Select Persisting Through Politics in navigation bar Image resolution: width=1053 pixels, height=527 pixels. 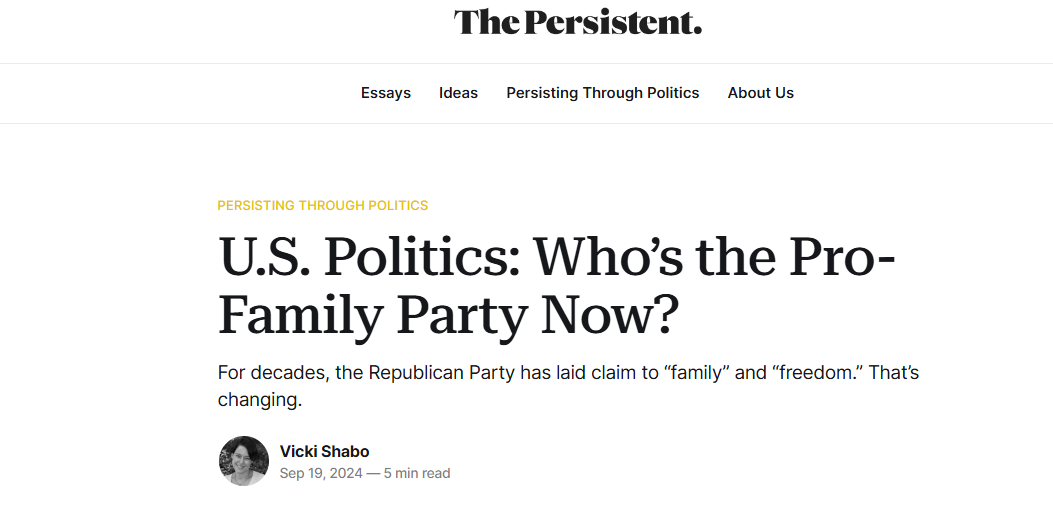tap(602, 93)
